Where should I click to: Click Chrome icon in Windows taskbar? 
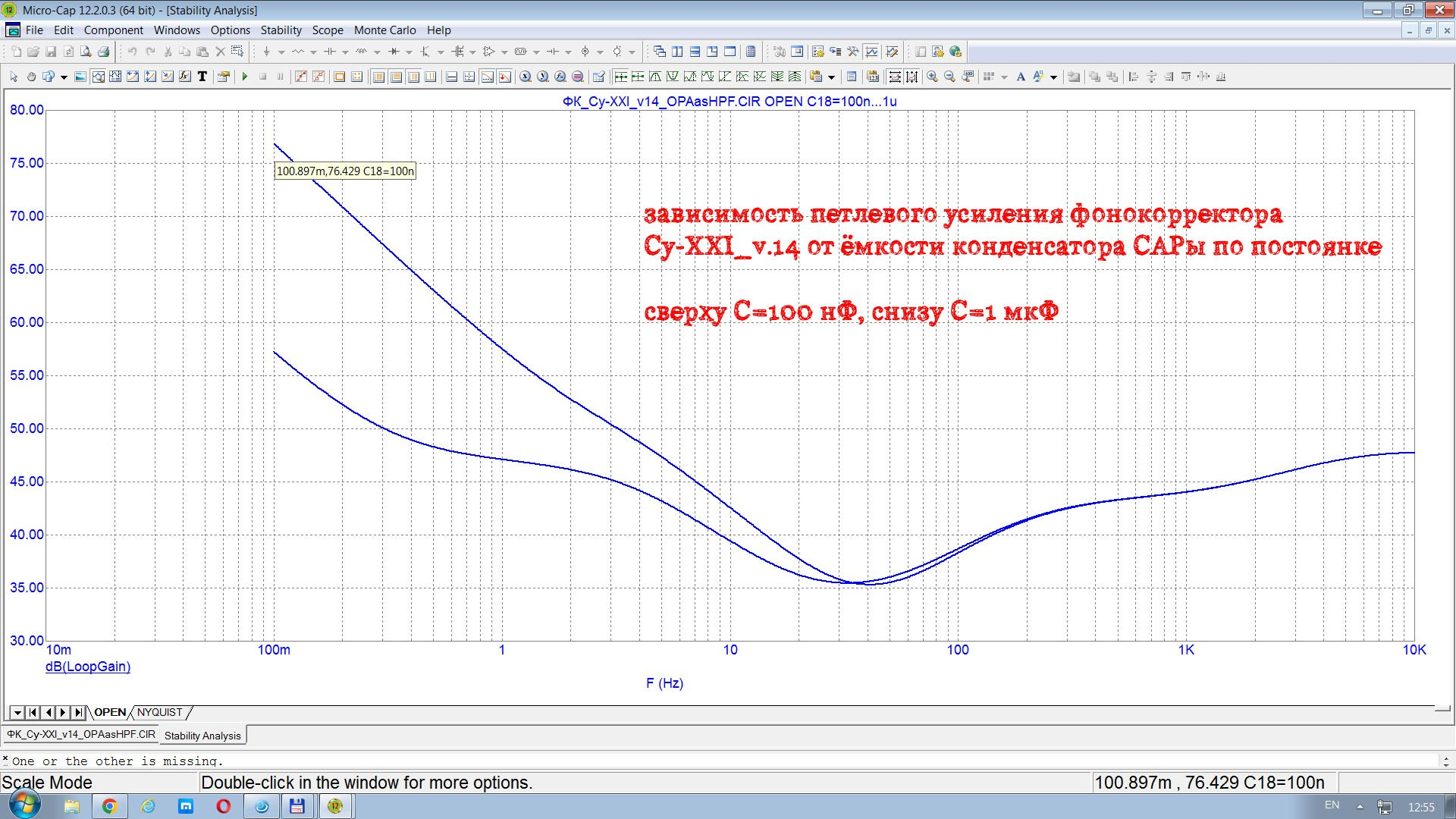109,806
